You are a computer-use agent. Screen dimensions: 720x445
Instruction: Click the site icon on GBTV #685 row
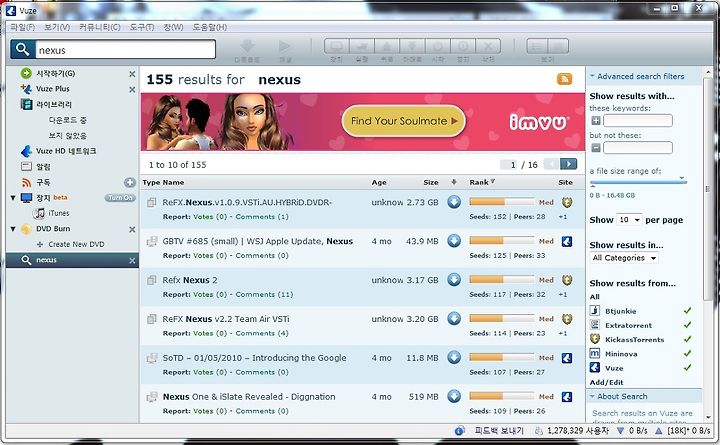point(567,241)
